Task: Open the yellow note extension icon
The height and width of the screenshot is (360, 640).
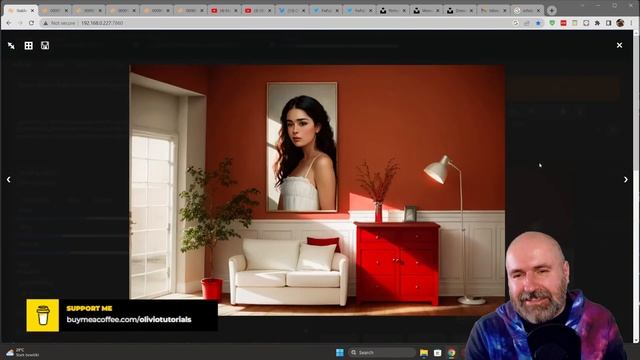Action: point(575,23)
